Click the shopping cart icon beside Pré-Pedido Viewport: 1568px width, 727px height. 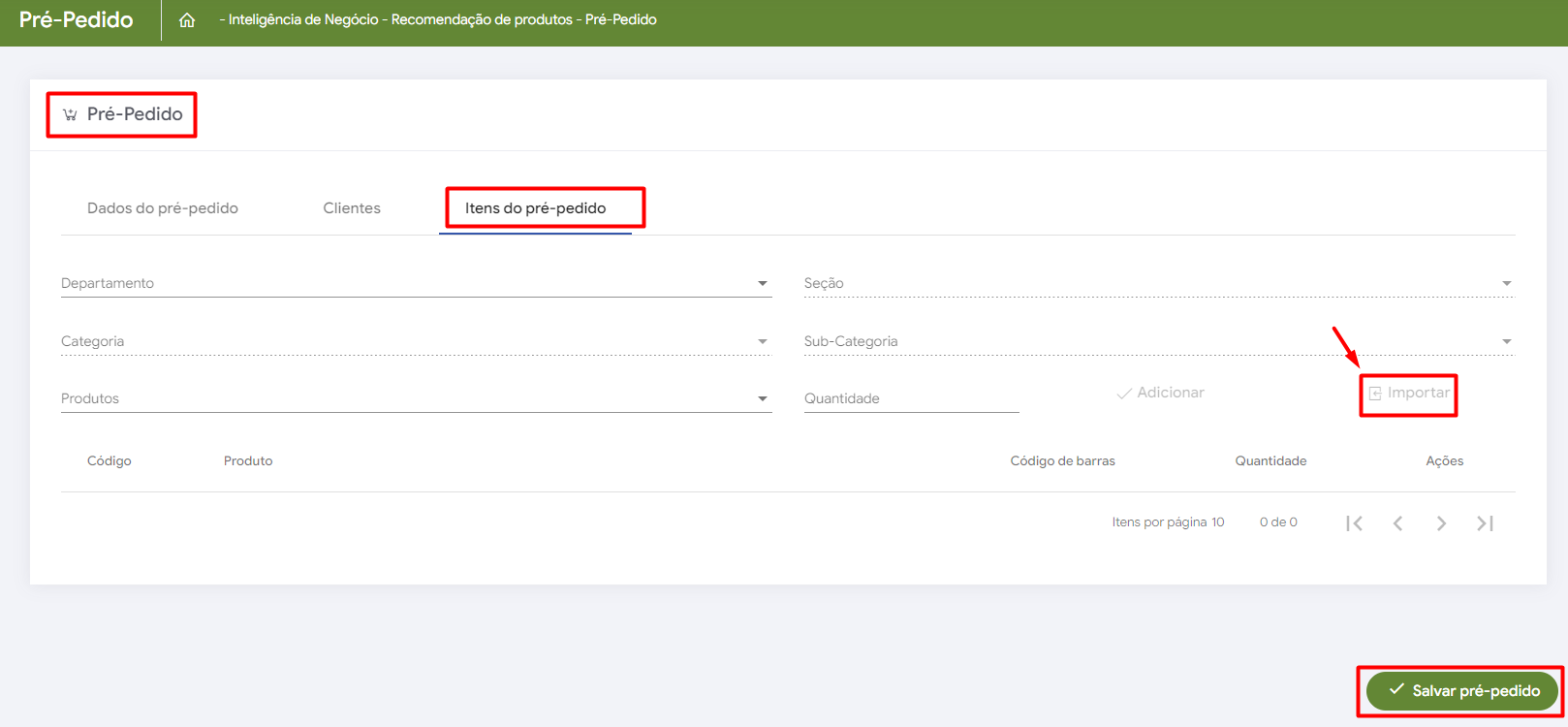click(70, 114)
